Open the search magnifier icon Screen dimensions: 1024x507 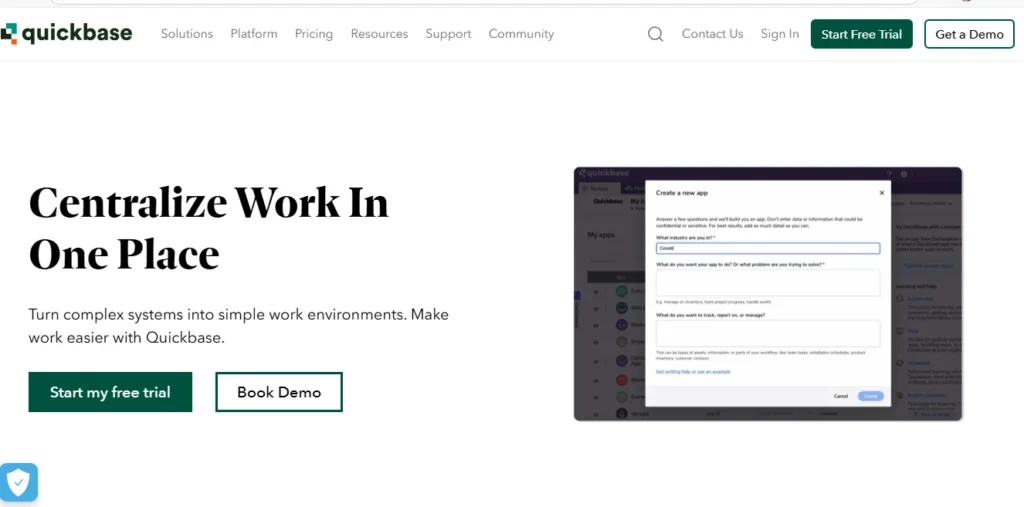[655, 34]
